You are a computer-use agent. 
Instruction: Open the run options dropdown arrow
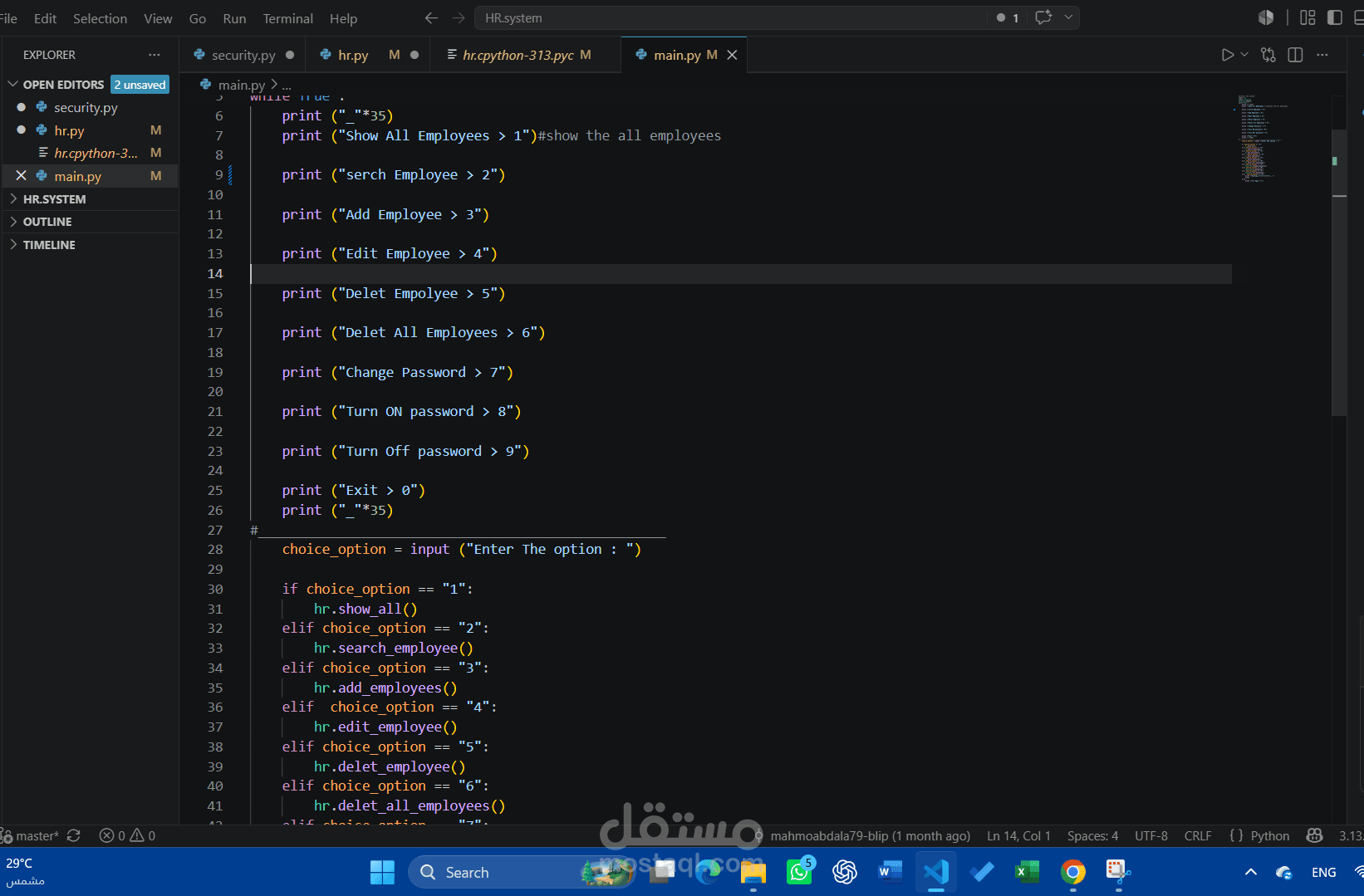[x=1244, y=55]
